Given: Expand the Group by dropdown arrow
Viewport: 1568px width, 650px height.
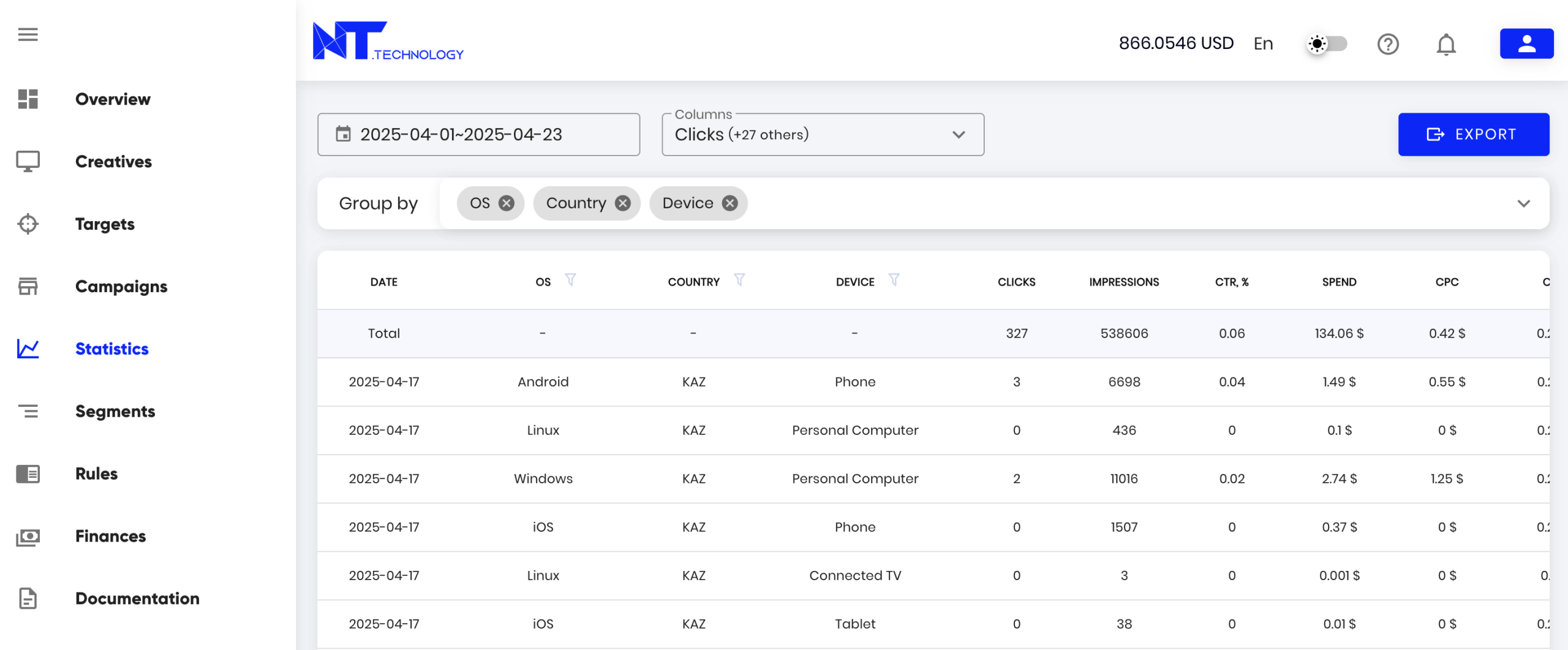Looking at the screenshot, I should click(x=1523, y=203).
